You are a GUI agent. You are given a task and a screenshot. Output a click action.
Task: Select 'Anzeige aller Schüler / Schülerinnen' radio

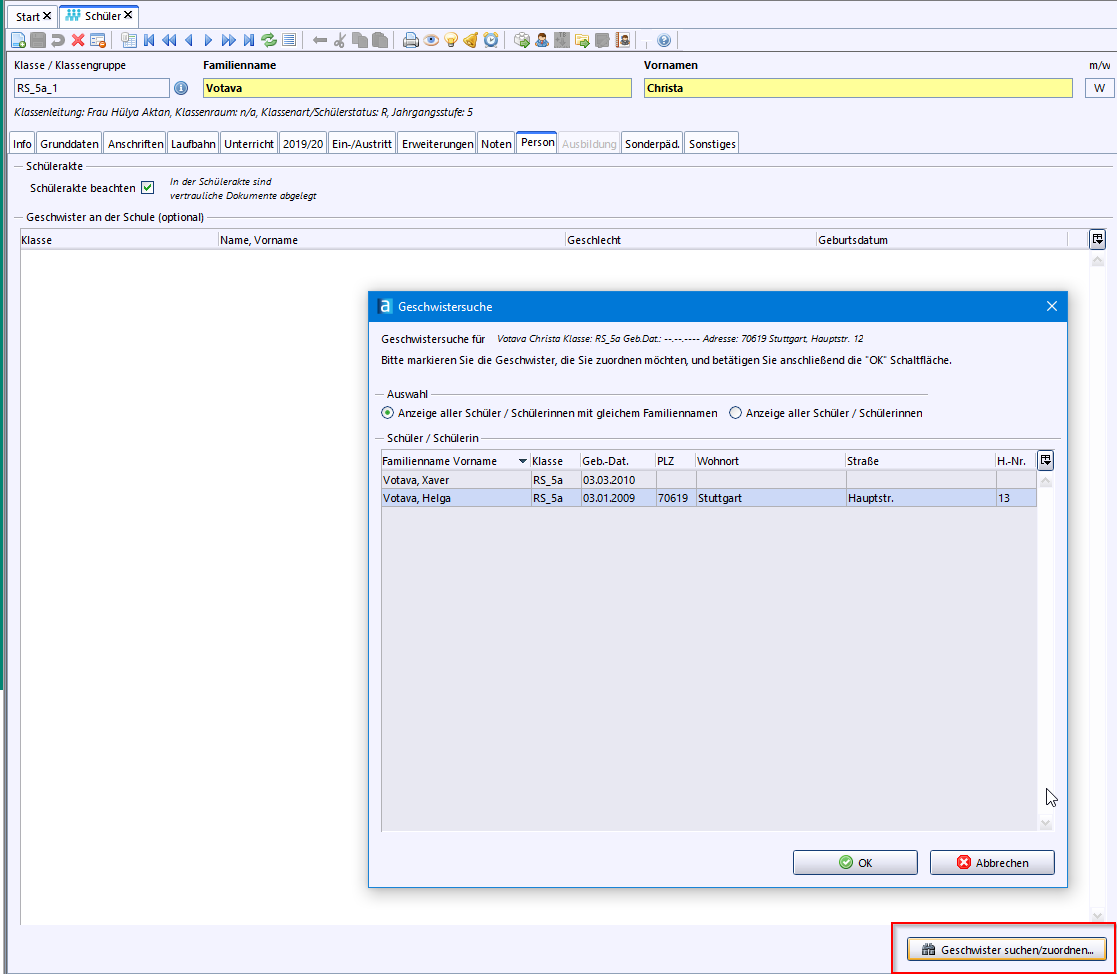click(x=736, y=412)
